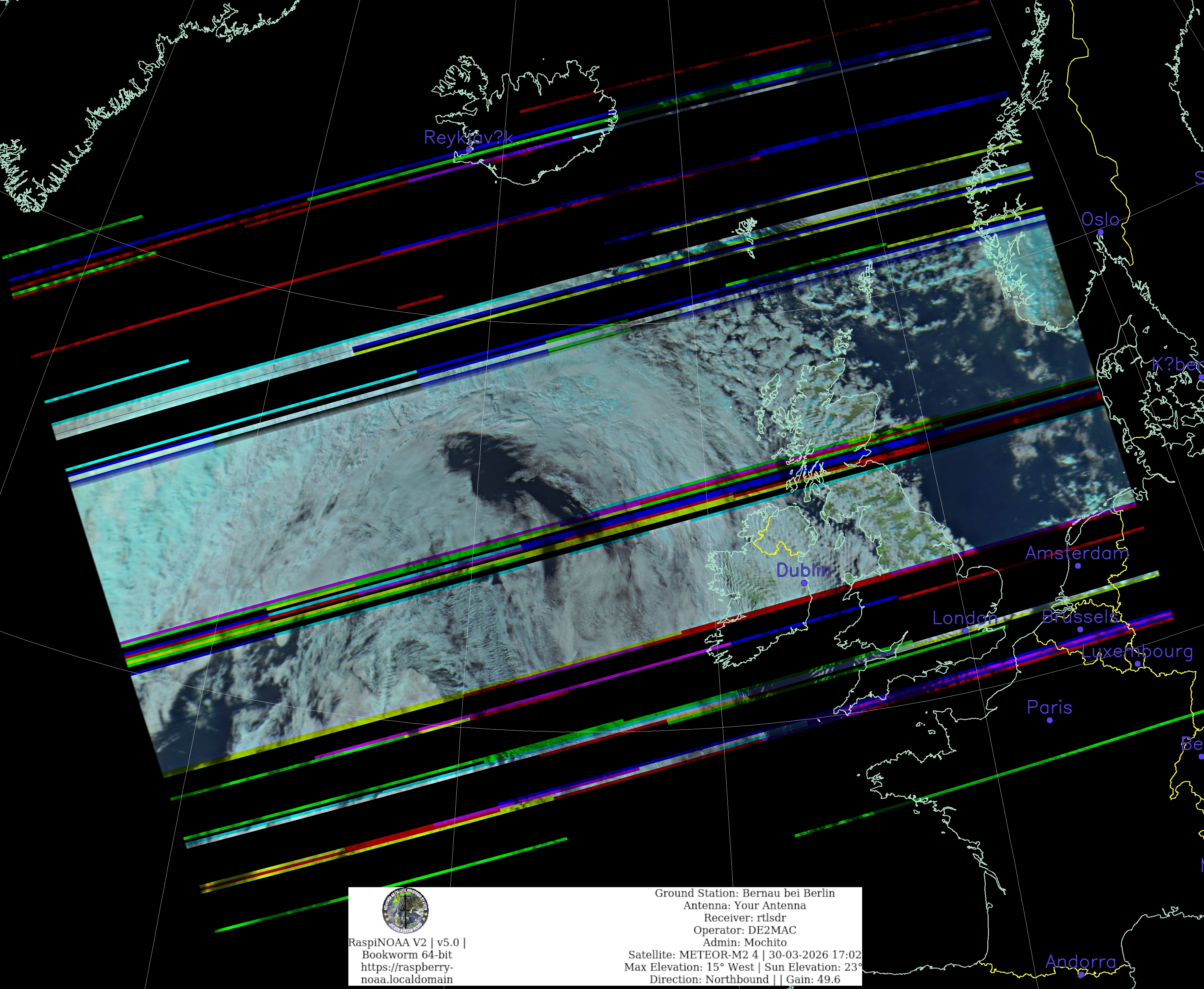
Task: Click the Luxembourg city marker dot
Action: [x=1138, y=664]
